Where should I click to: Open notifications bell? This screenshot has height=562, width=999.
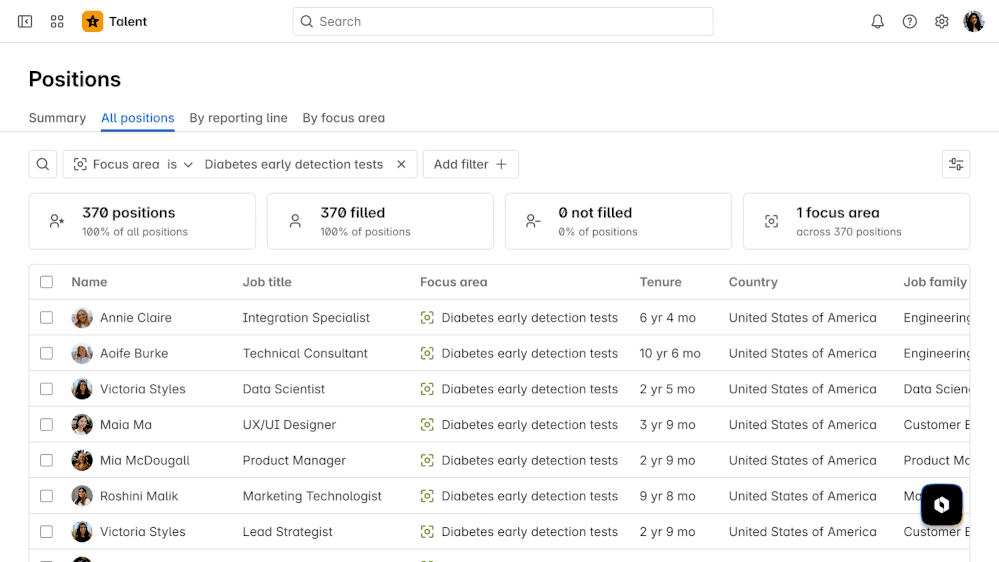pyautogui.click(x=877, y=22)
